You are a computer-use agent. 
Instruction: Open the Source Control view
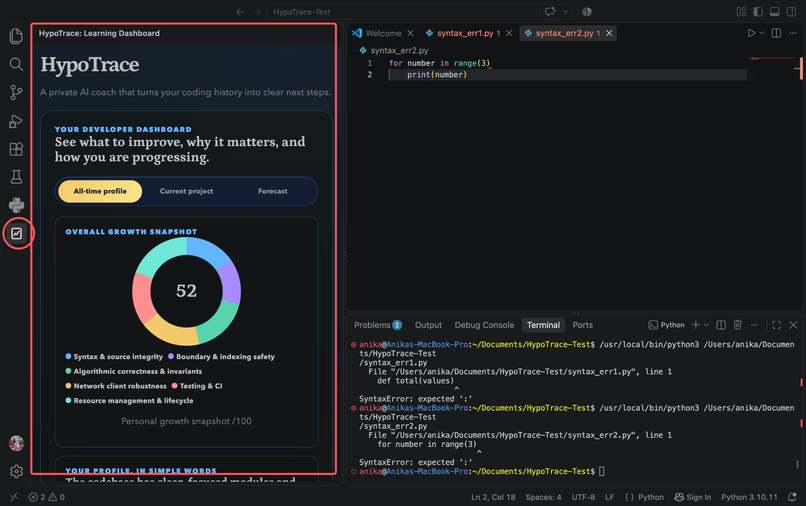pos(16,93)
